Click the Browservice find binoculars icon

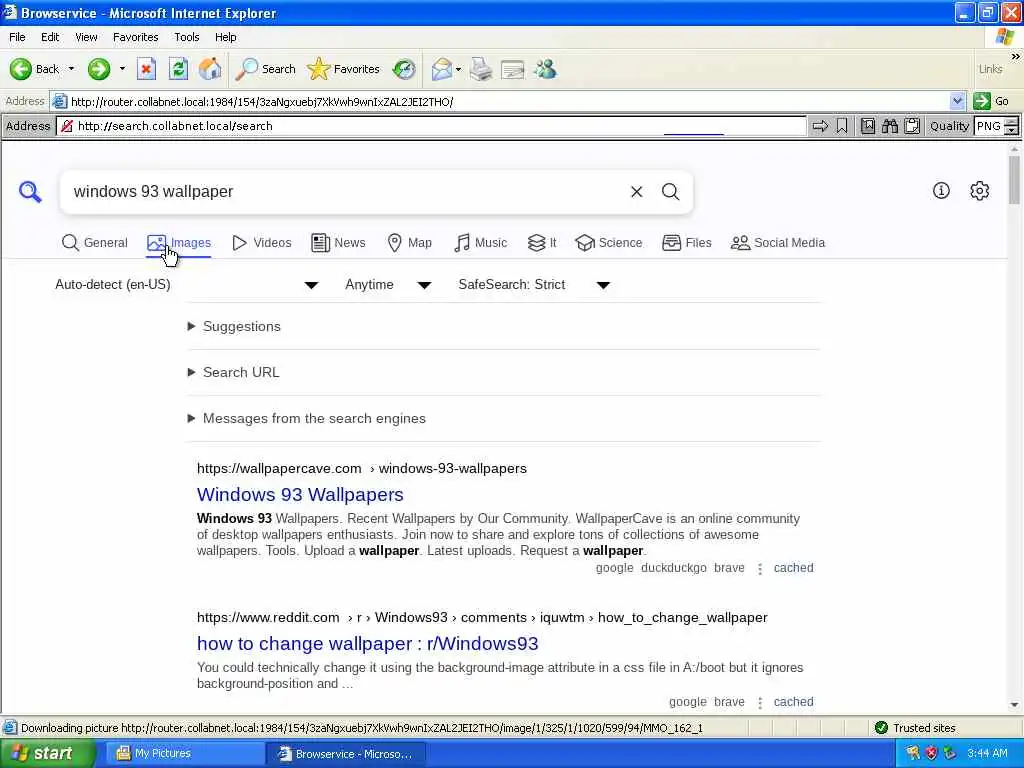pos(889,126)
